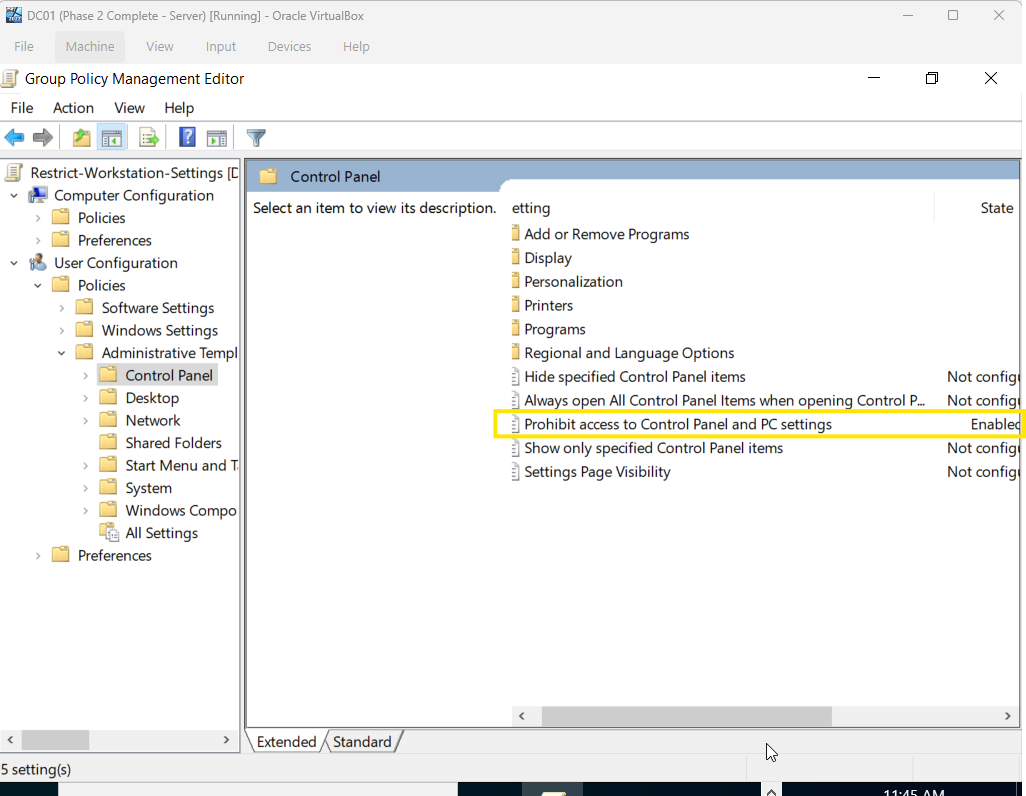1026x796 pixels.
Task: Click the Settings Page Visibility policy icon
Action: click(x=516, y=471)
